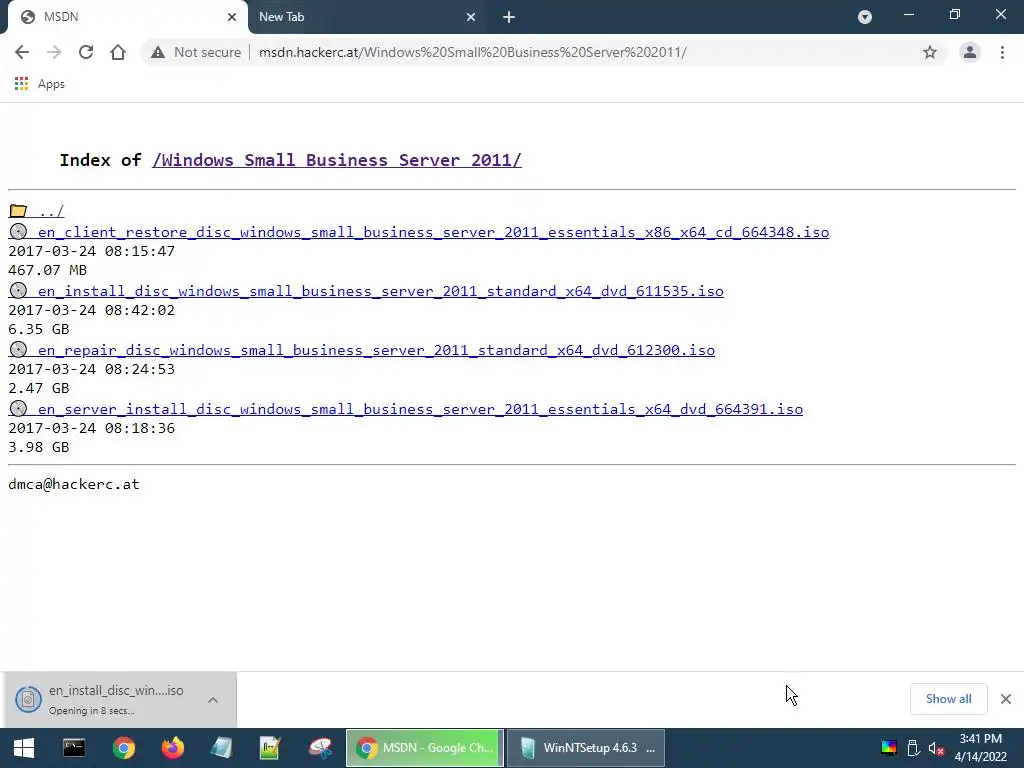Click the 6.35 GB file size text
The image size is (1024, 768).
[x=39, y=329]
